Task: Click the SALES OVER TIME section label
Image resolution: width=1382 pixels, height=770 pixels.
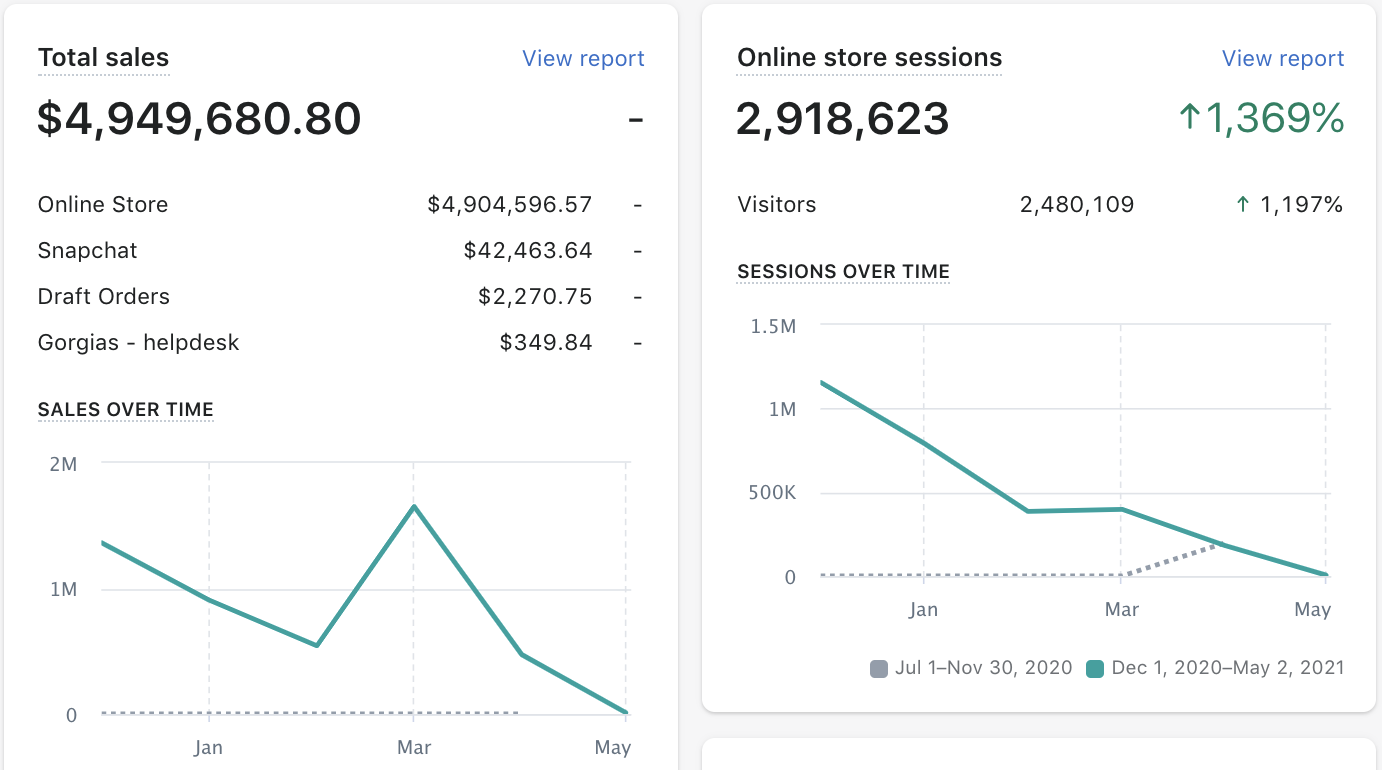Action: (125, 409)
